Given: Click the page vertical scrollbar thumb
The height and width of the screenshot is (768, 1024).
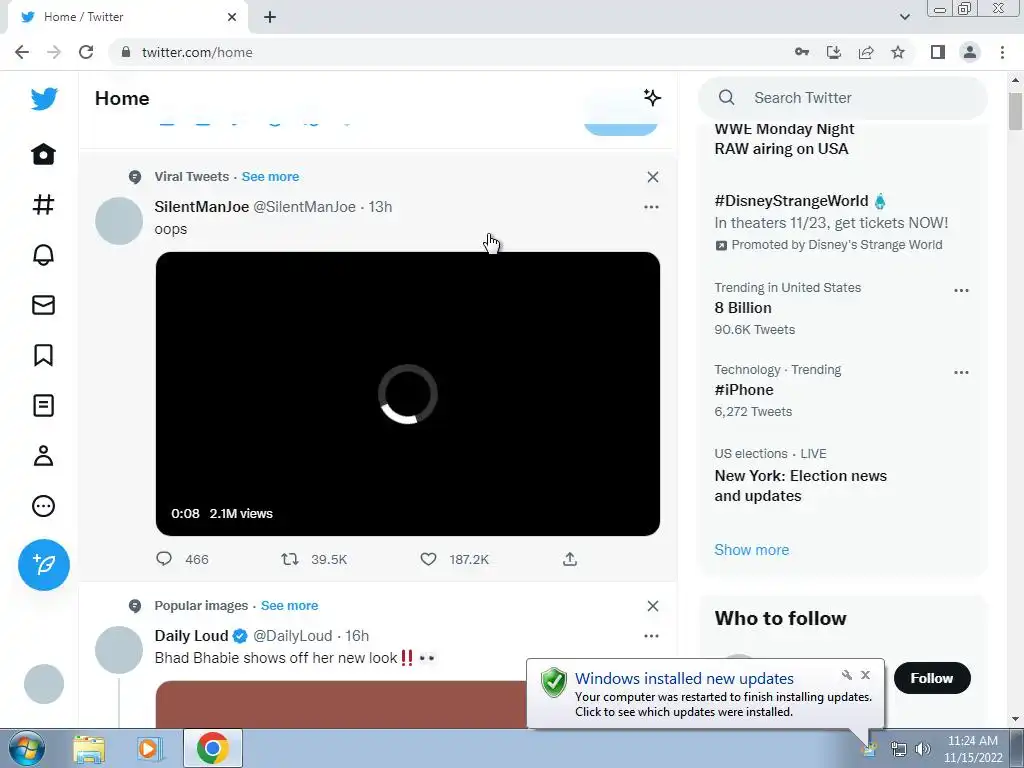Looking at the screenshot, I should tap(1015, 111).
